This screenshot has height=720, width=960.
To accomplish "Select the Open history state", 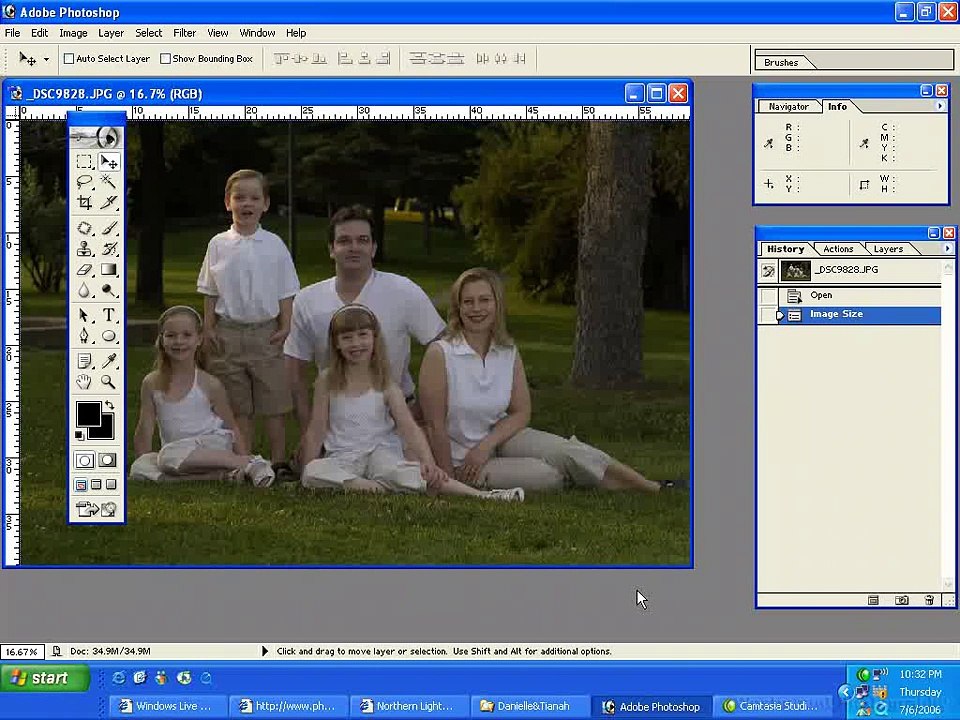I will [821, 296].
